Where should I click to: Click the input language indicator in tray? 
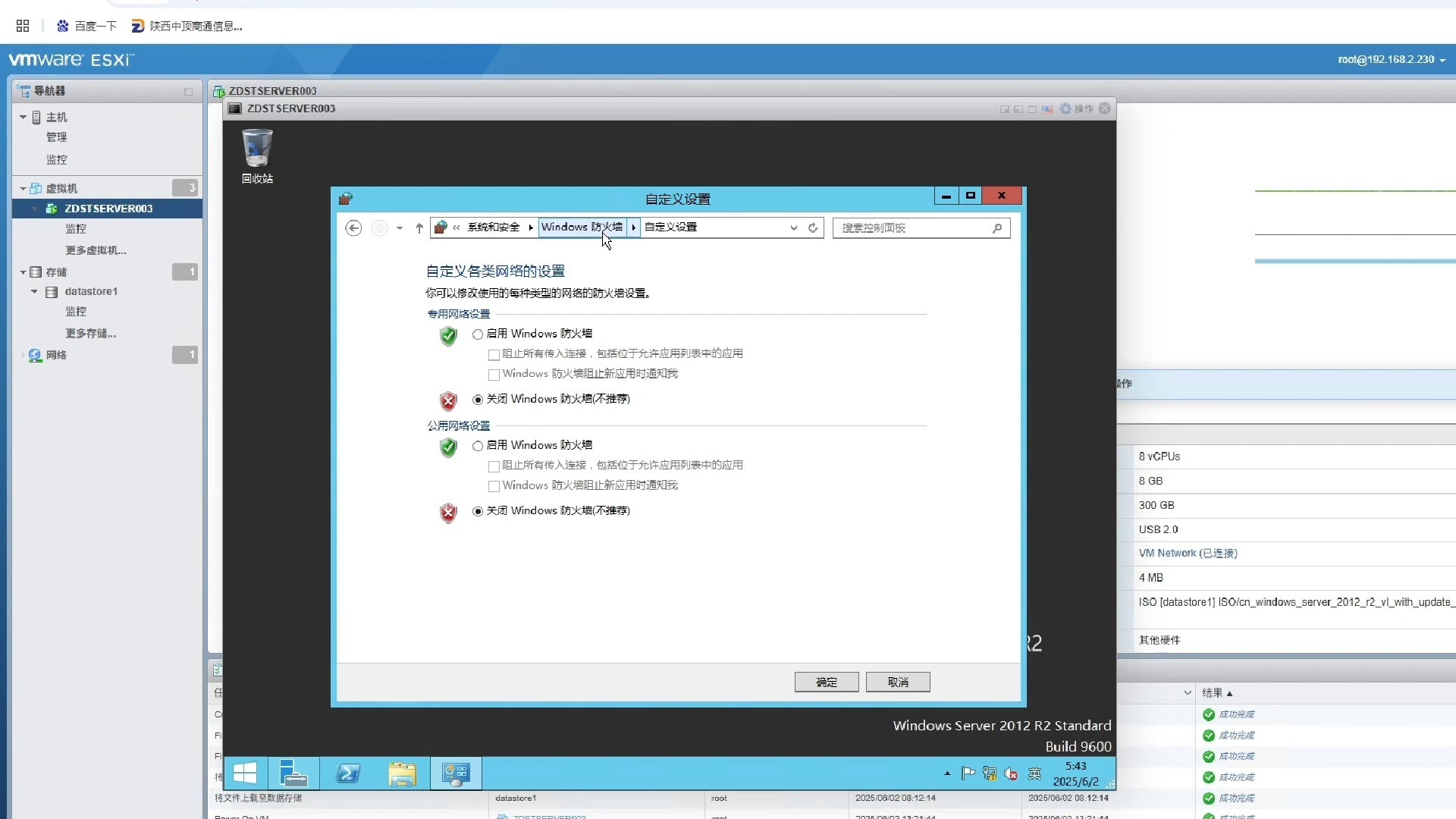pos(1034,773)
